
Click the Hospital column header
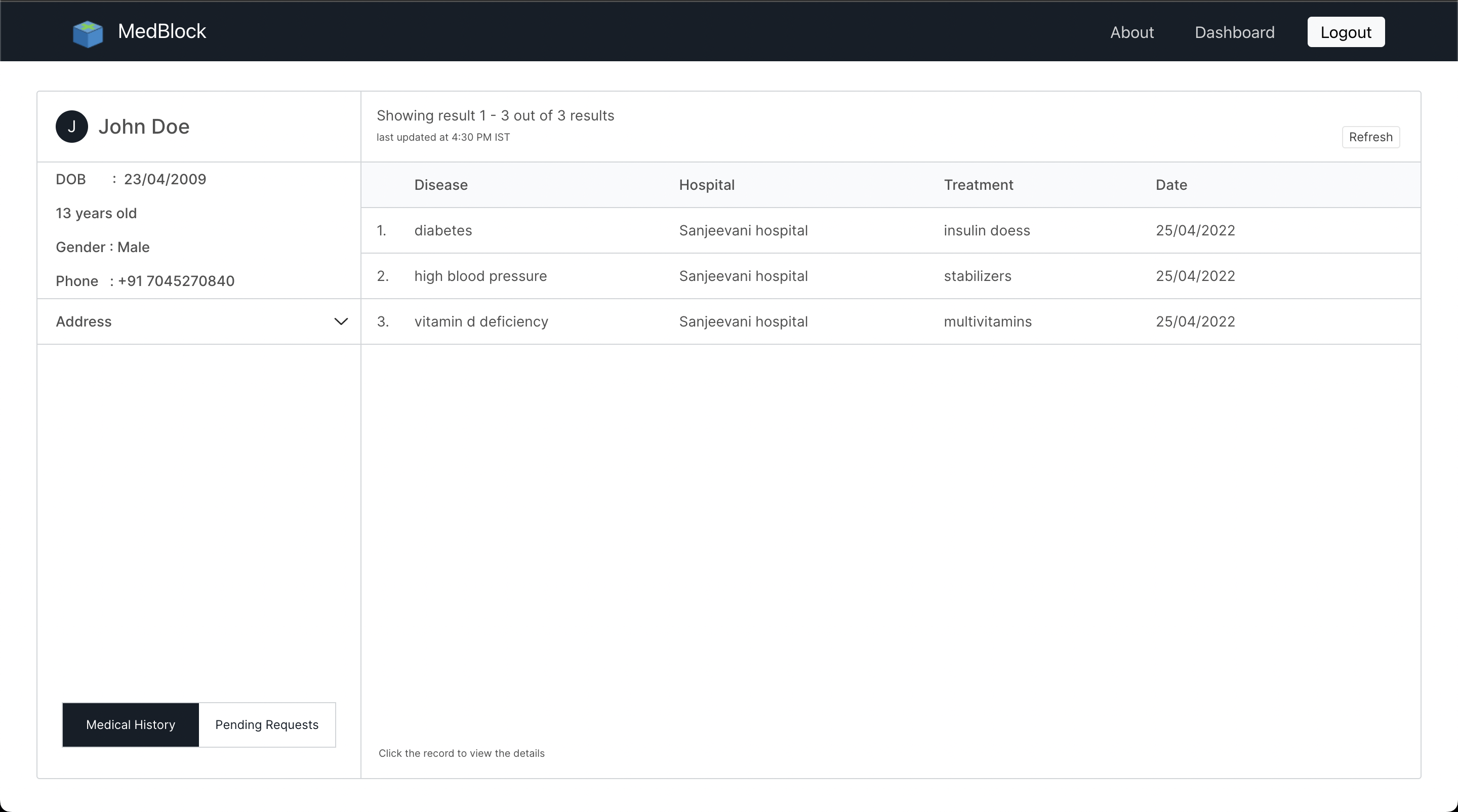coord(706,185)
